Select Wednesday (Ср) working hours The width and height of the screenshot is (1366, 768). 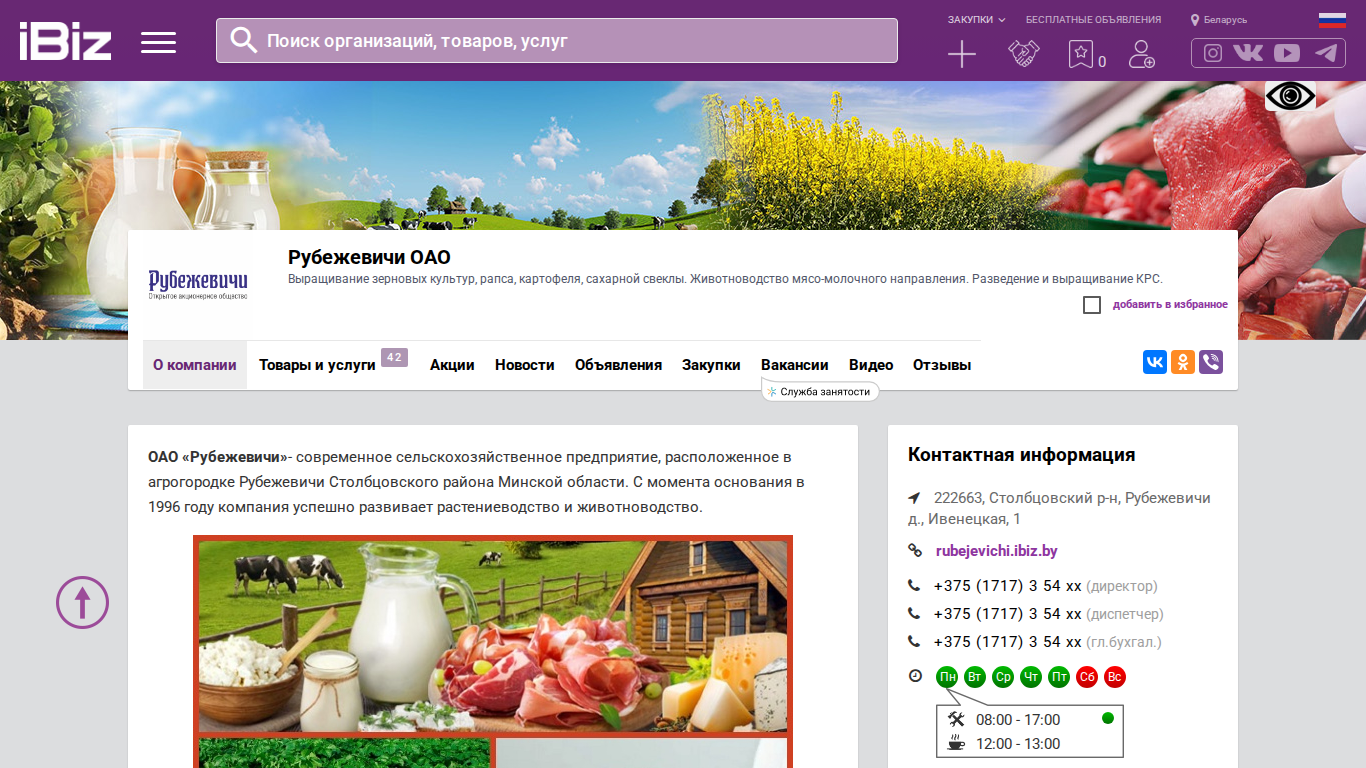(1003, 677)
